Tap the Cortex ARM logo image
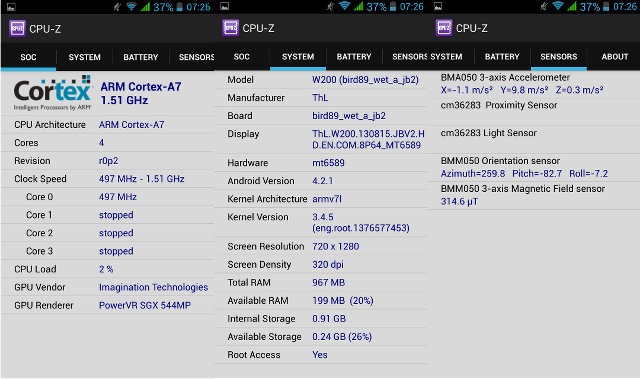Viewport: 640px width, 379px height. point(52,93)
